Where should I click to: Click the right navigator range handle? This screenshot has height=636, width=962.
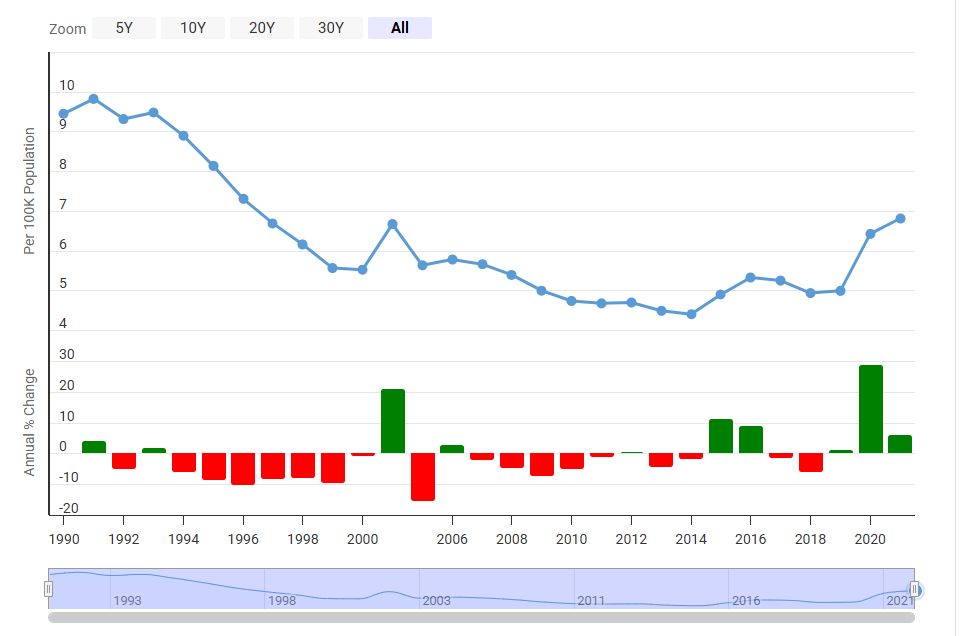click(x=914, y=590)
